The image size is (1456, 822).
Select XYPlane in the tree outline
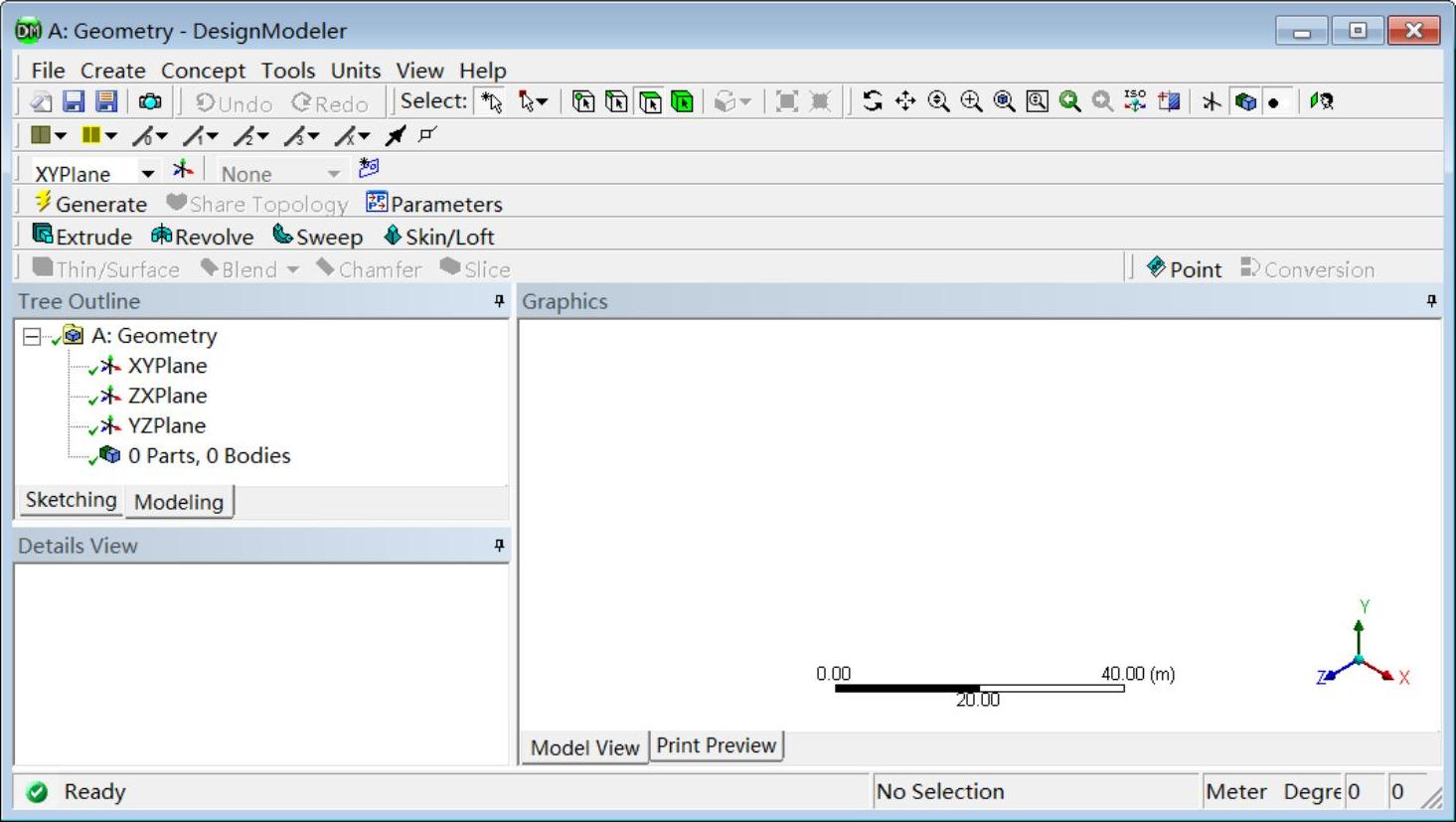point(167,366)
